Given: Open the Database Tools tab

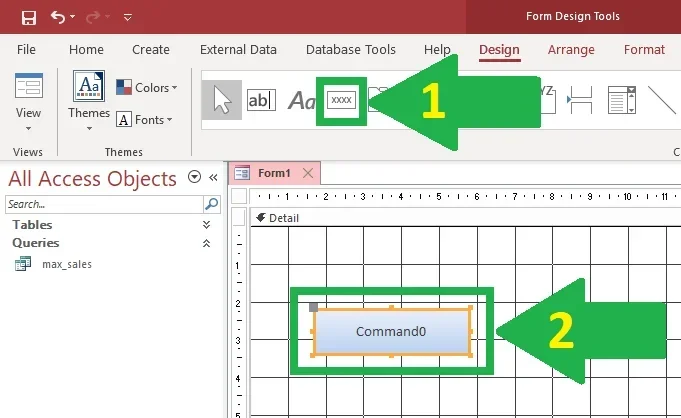Looking at the screenshot, I should pyautogui.click(x=350, y=50).
